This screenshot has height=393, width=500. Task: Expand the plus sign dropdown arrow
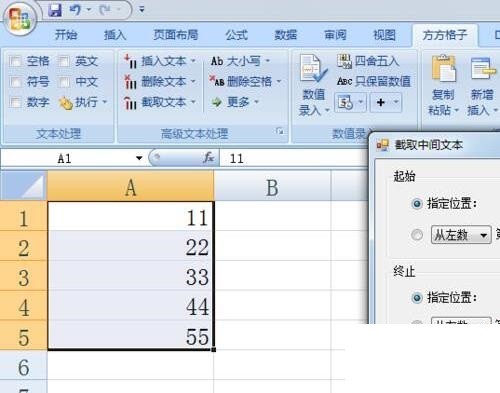coord(396,102)
